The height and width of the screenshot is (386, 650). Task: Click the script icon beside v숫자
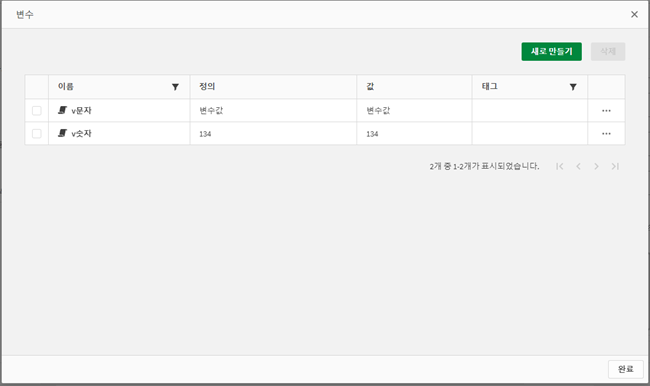[62, 133]
